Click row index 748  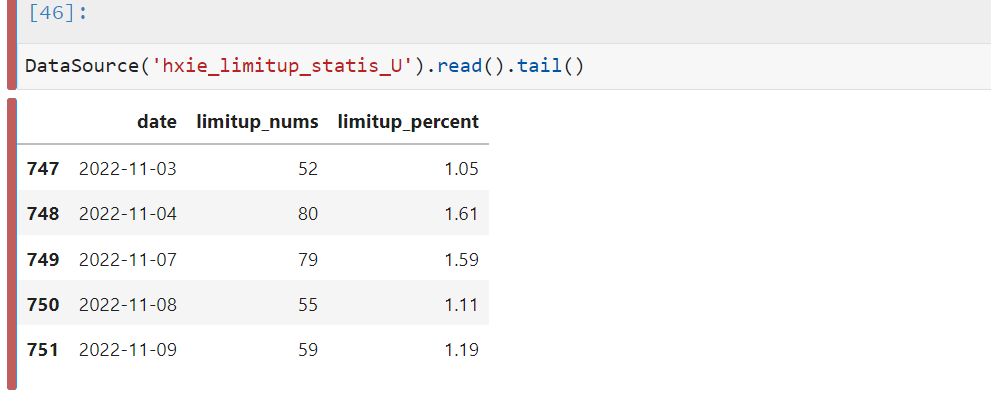pos(43,214)
